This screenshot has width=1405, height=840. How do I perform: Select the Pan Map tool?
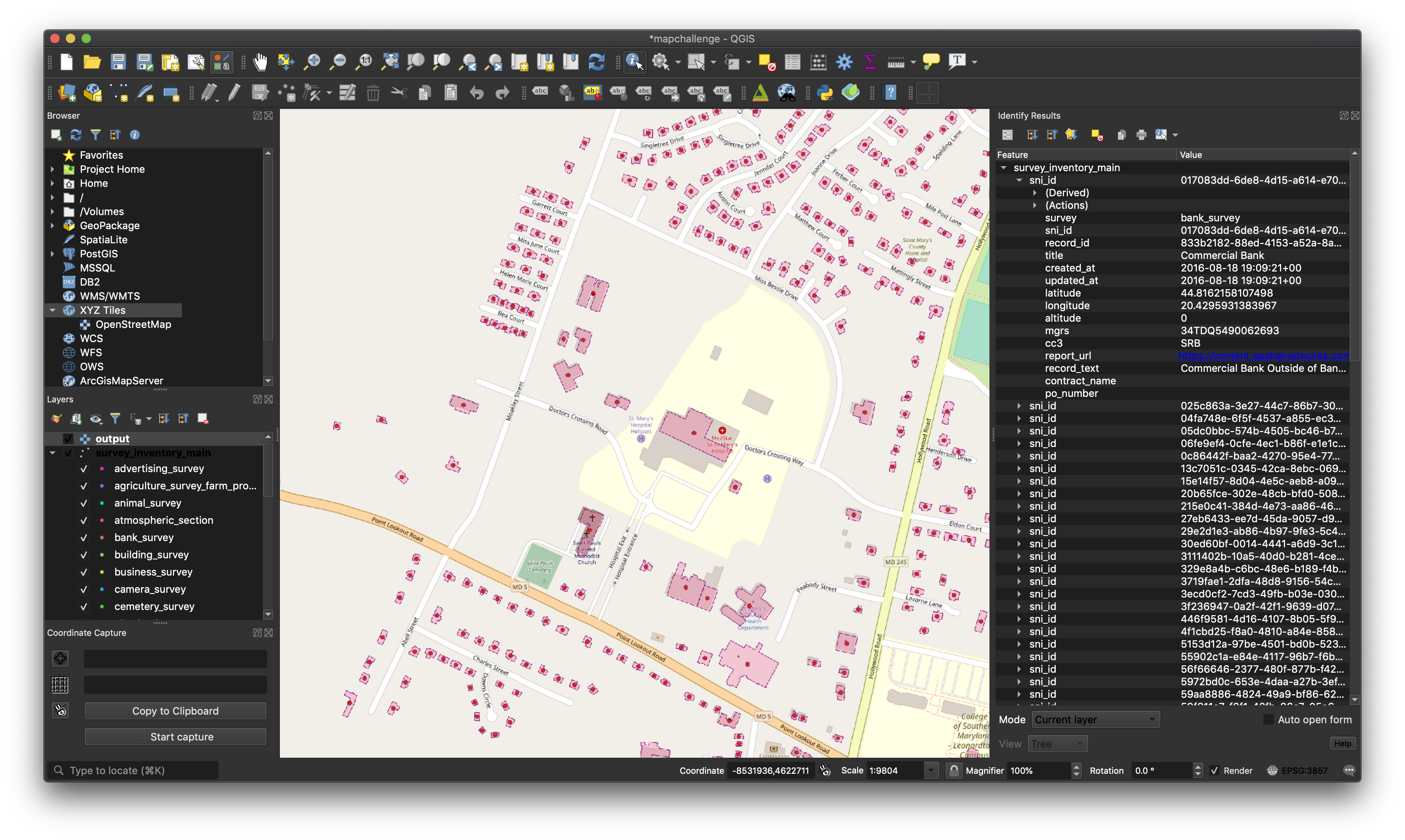(x=261, y=62)
